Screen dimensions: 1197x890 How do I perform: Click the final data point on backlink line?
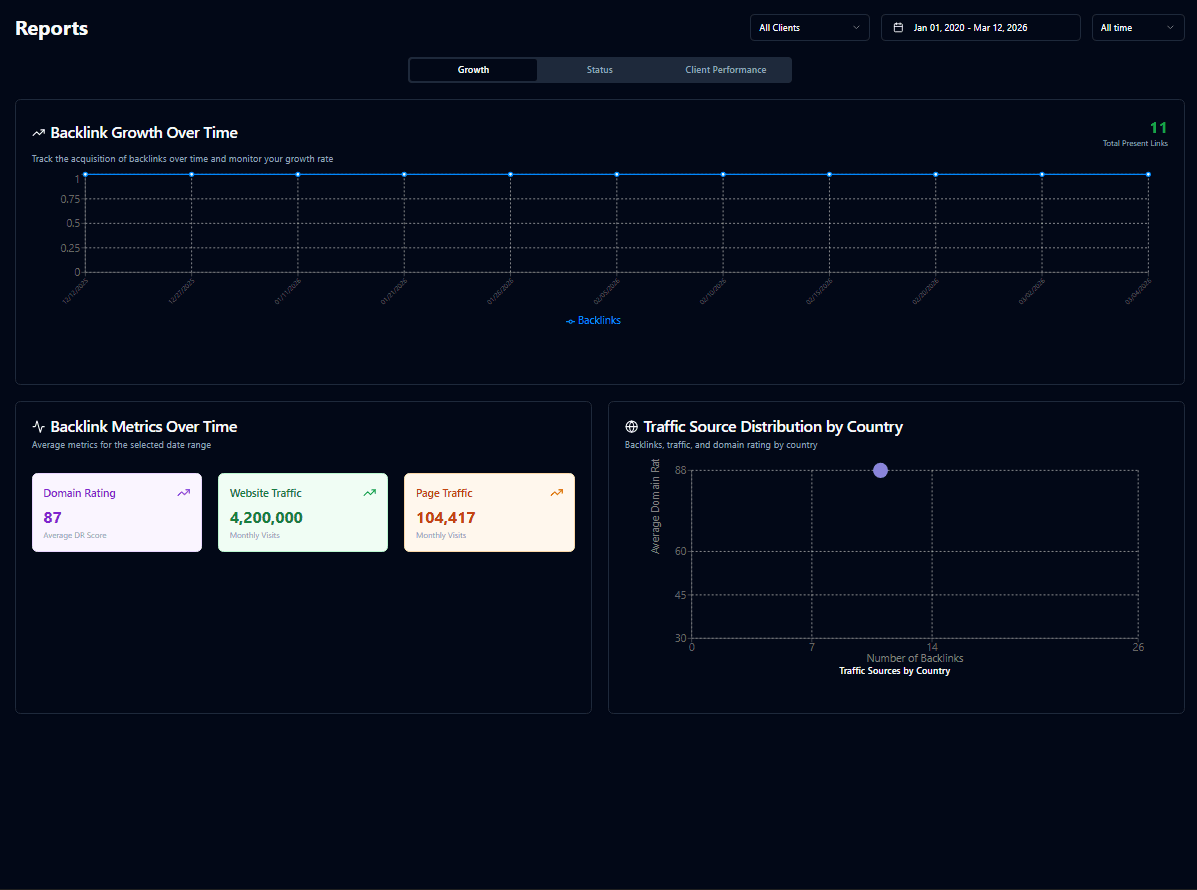(1148, 175)
